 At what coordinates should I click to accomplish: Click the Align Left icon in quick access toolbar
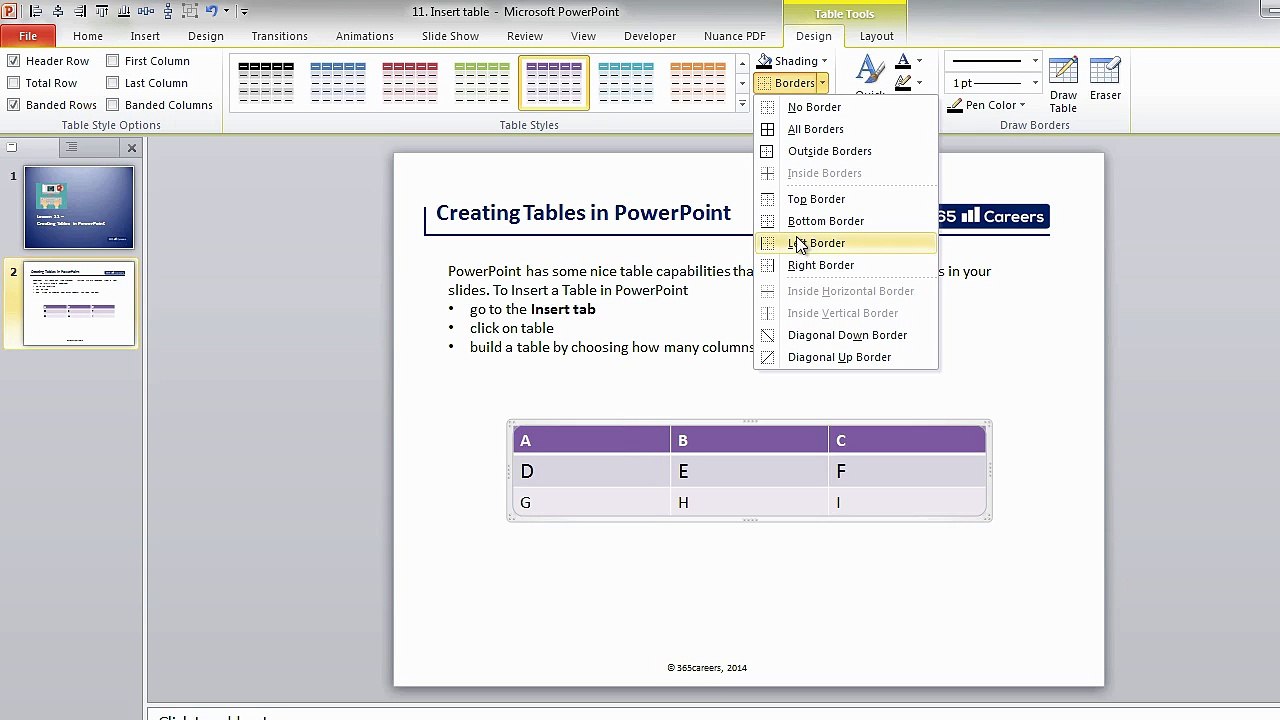pos(36,12)
